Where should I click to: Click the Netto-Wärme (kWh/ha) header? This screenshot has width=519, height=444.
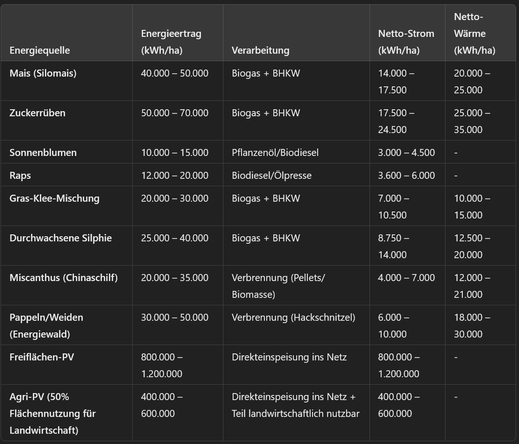point(474,33)
